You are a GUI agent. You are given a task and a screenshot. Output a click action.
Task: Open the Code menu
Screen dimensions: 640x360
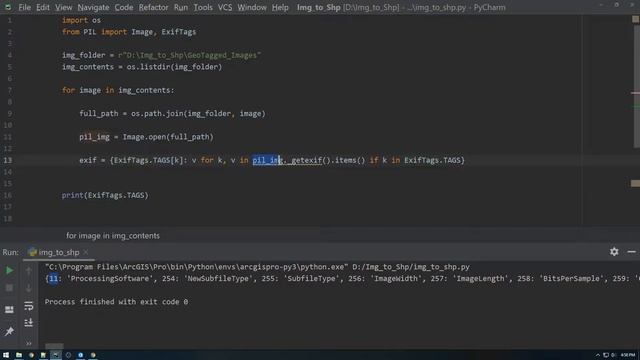(x=124, y=7)
